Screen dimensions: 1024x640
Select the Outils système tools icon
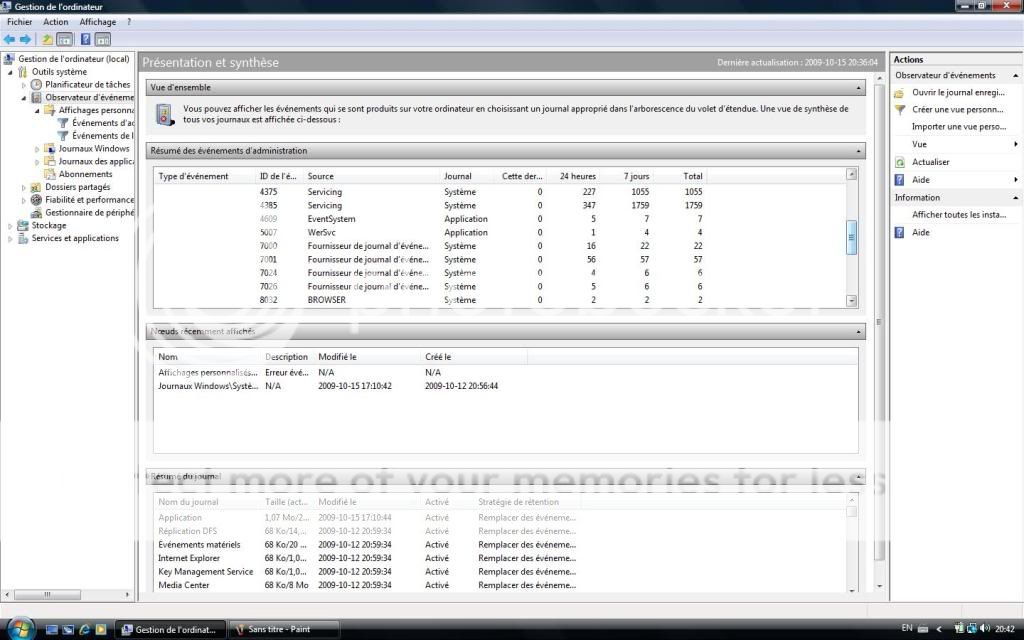23,72
